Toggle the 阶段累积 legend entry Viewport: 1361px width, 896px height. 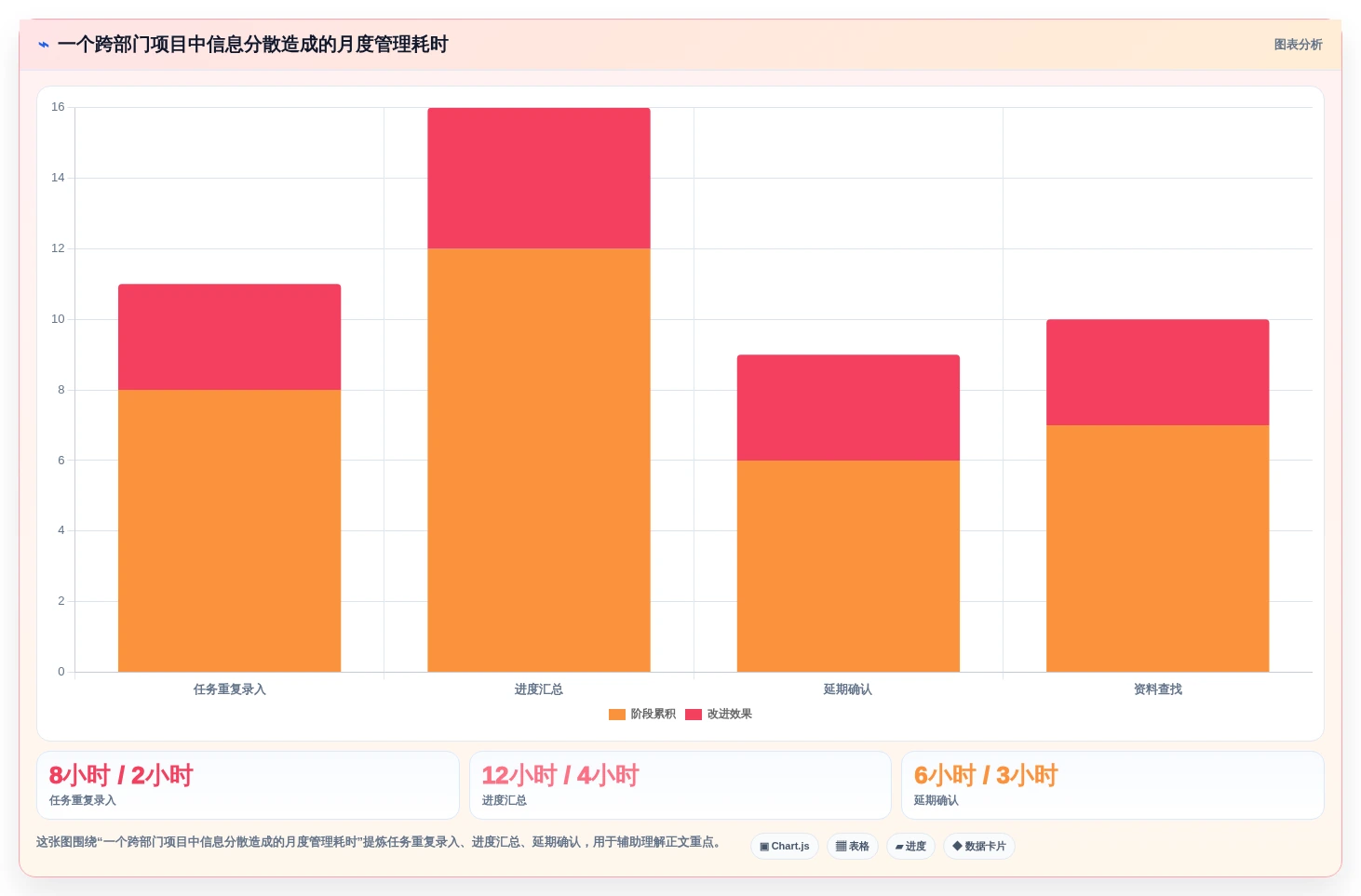(642, 715)
